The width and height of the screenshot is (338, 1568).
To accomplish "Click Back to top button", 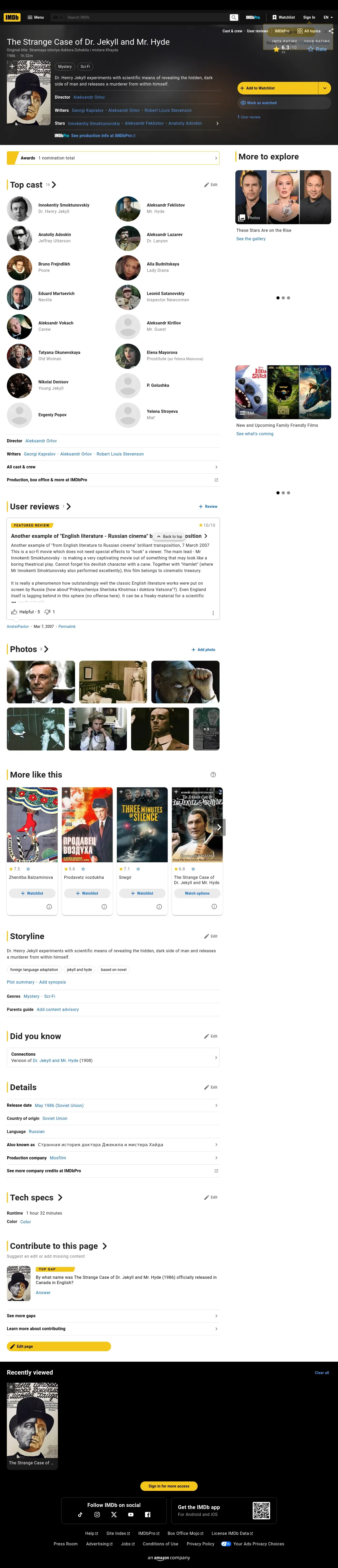I will click(169, 536).
